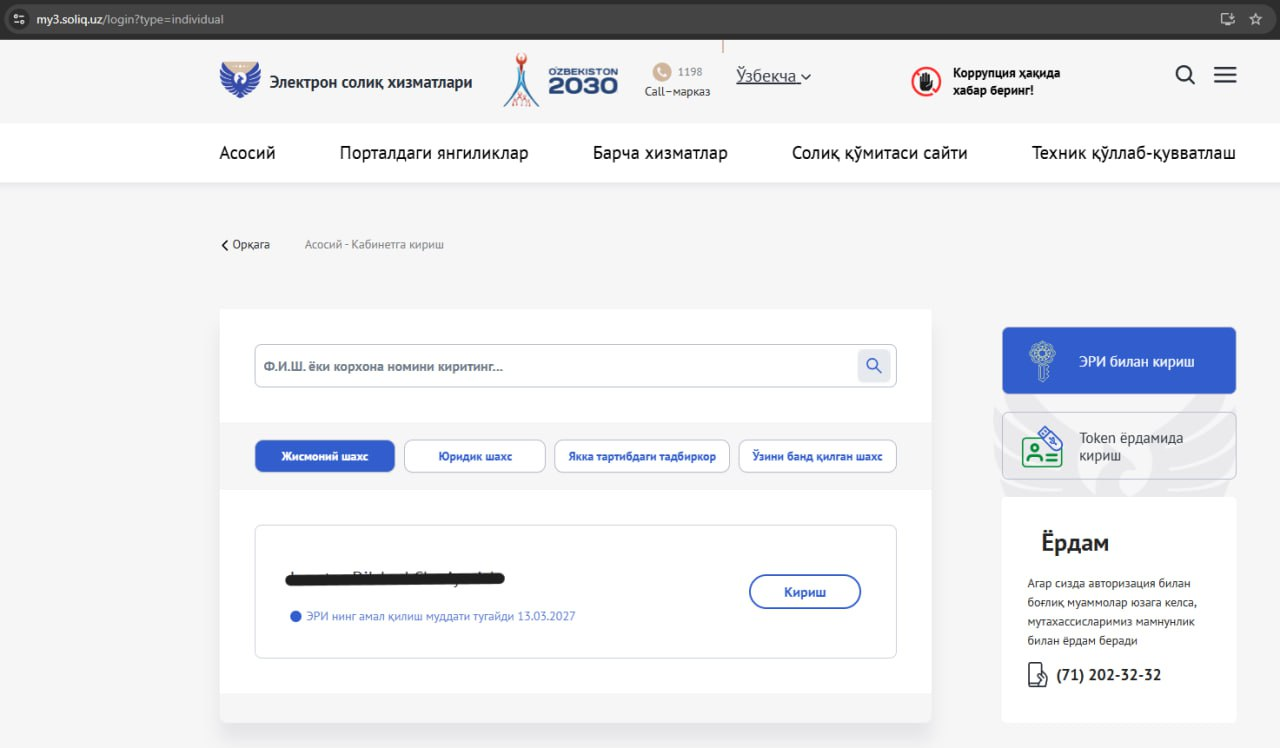Screen dimensions: 1280x748
Task: Select the Юридик шахс option
Action: click(475, 456)
